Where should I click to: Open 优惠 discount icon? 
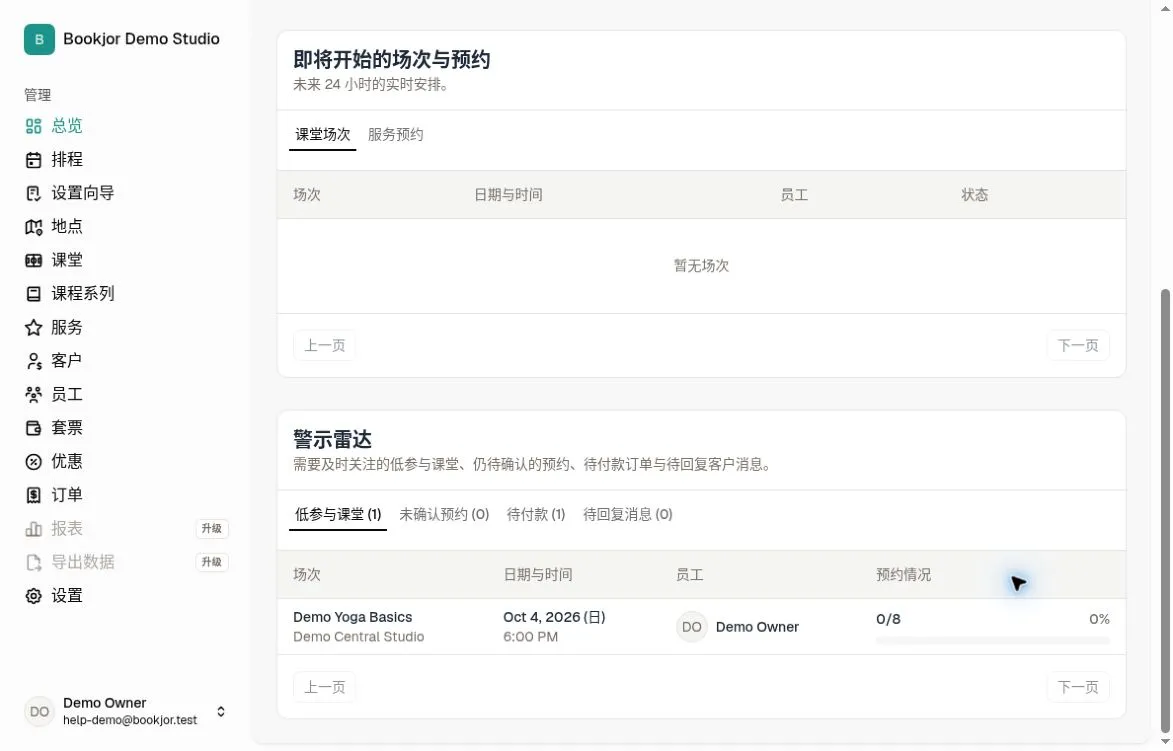34,462
